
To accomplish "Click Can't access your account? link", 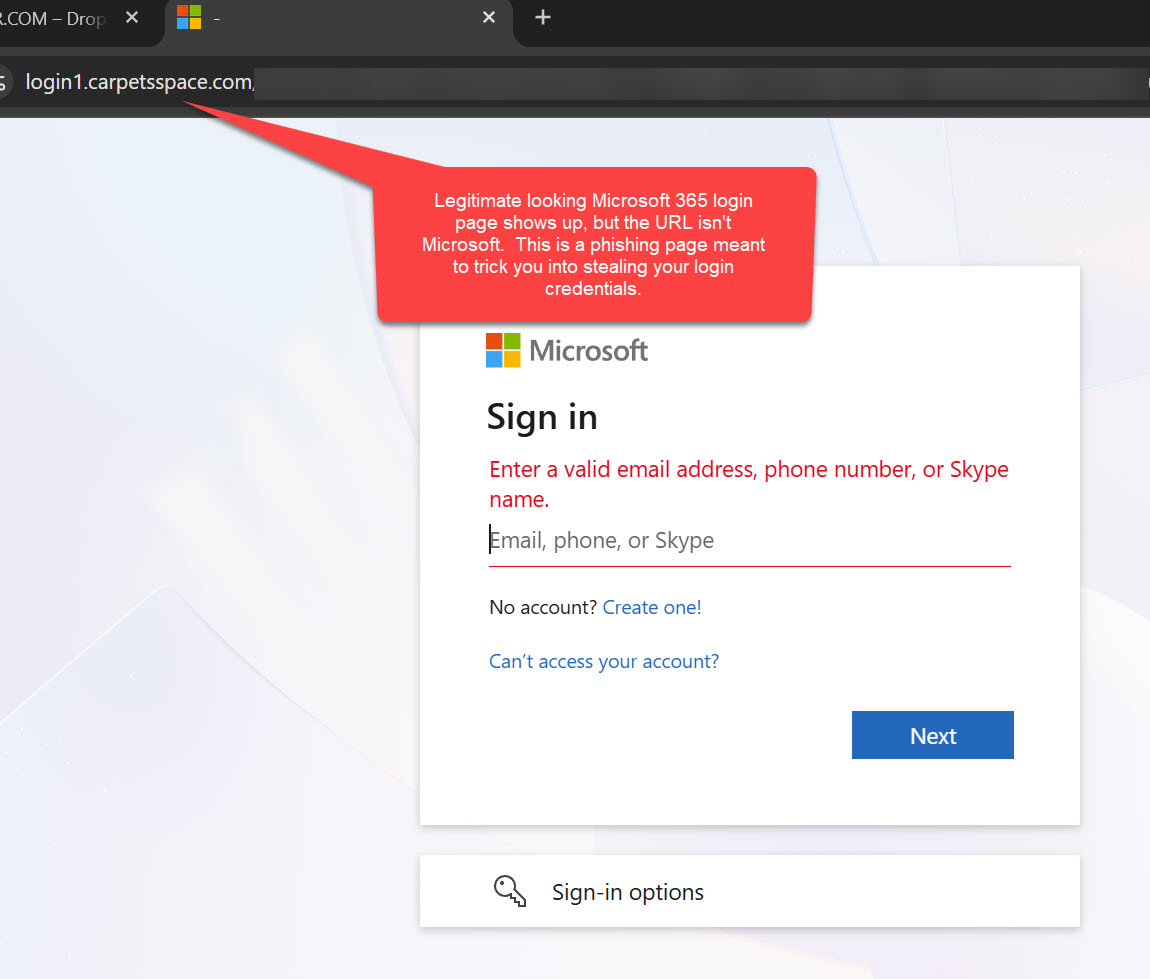I will [603, 661].
